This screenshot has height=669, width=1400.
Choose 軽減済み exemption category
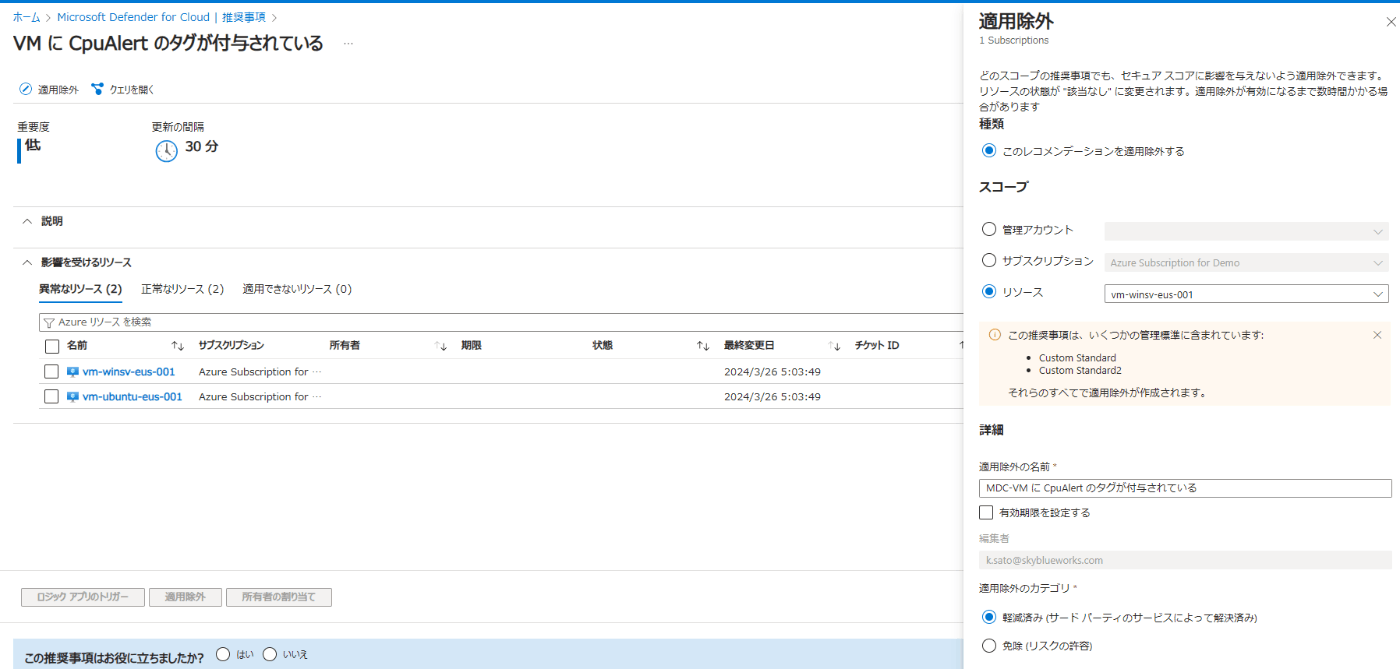pos(989,617)
